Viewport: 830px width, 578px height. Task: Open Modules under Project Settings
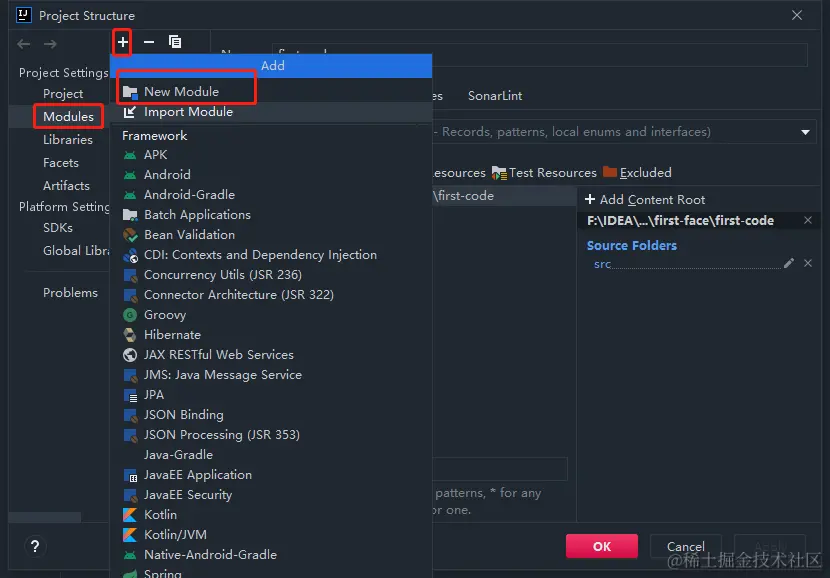[x=68, y=116]
